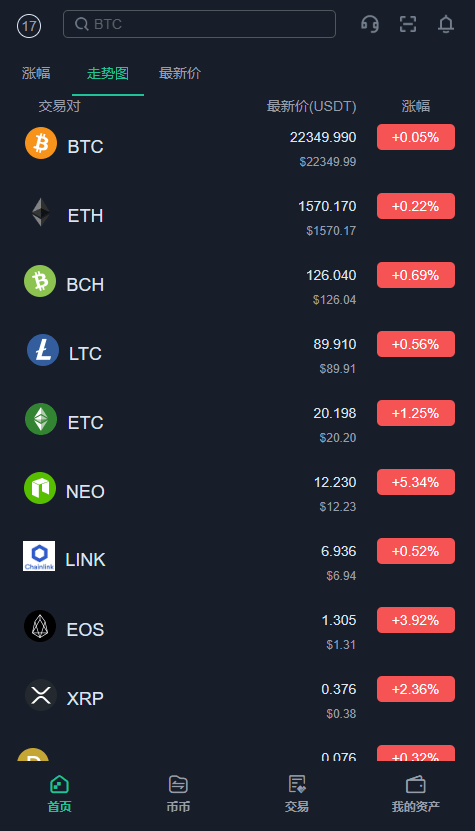Image resolution: width=475 pixels, height=831 pixels.
Task: Open the 币币 bottom navigation tab
Action: point(178,794)
